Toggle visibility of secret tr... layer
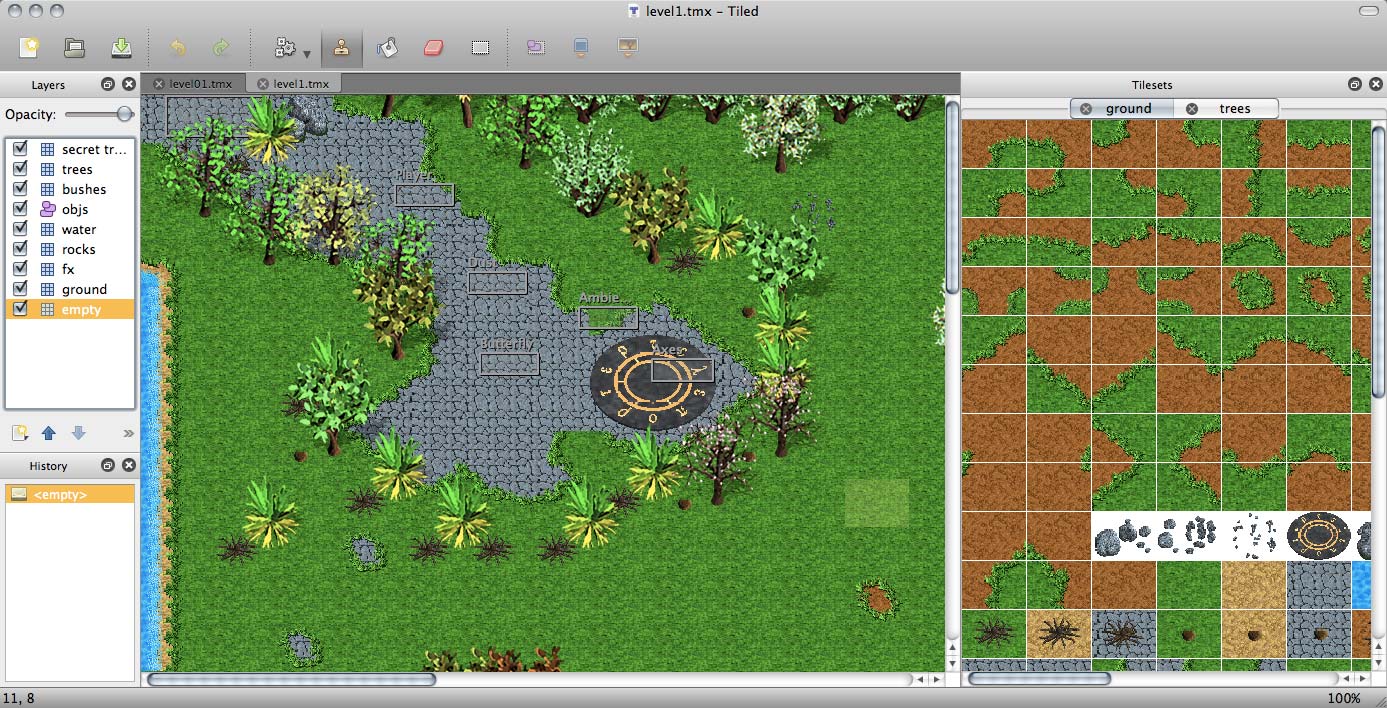1387x708 pixels. coord(20,149)
